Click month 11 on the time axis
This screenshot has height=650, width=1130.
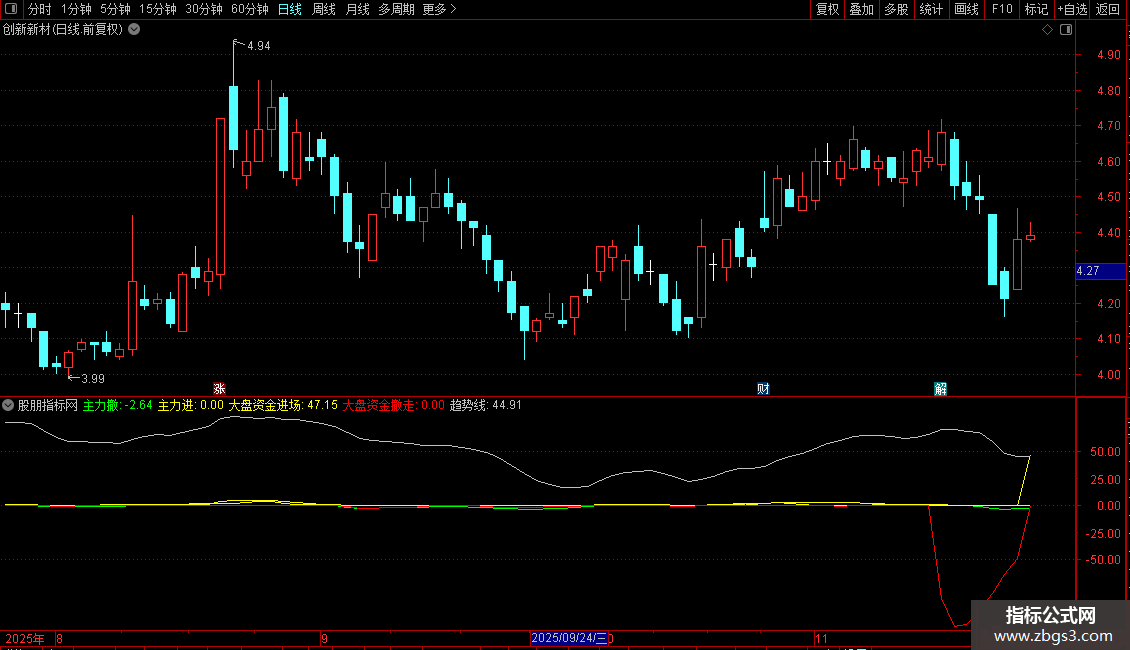[x=822, y=638]
